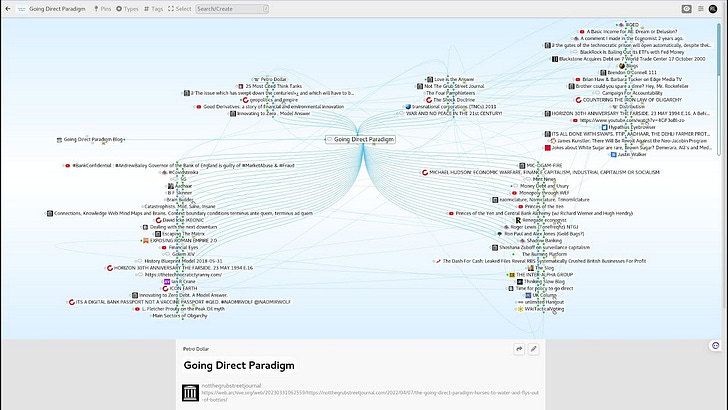Click the pencil edit button in the notes panel
This screenshot has height=410, width=728.
[533, 349]
